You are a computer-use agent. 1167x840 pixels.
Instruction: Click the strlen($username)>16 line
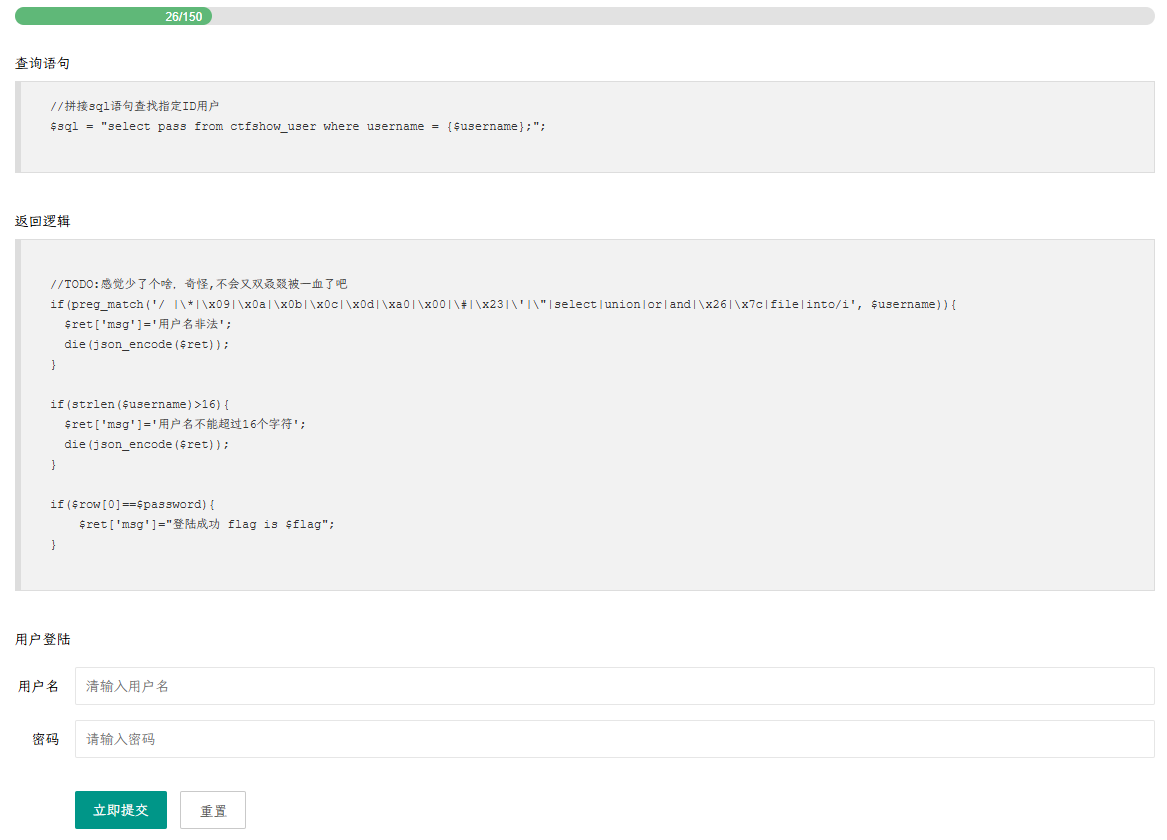[140, 405]
